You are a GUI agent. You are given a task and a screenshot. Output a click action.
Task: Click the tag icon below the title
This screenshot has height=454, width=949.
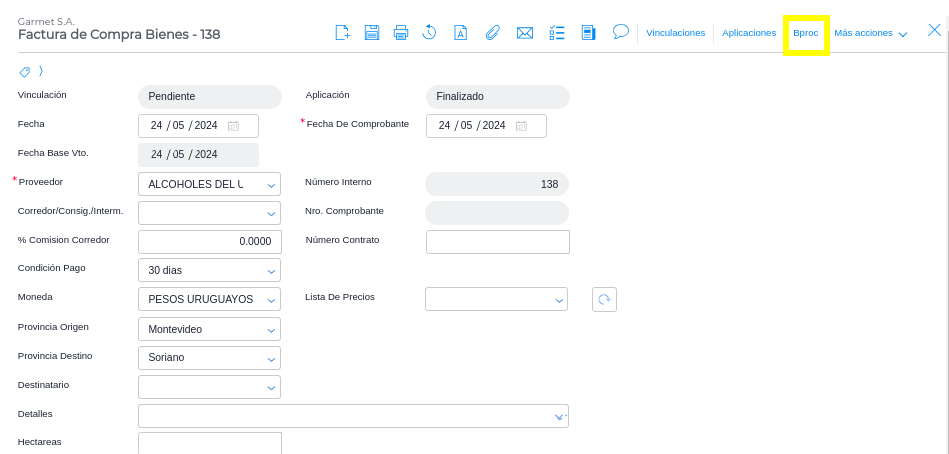click(24, 71)
